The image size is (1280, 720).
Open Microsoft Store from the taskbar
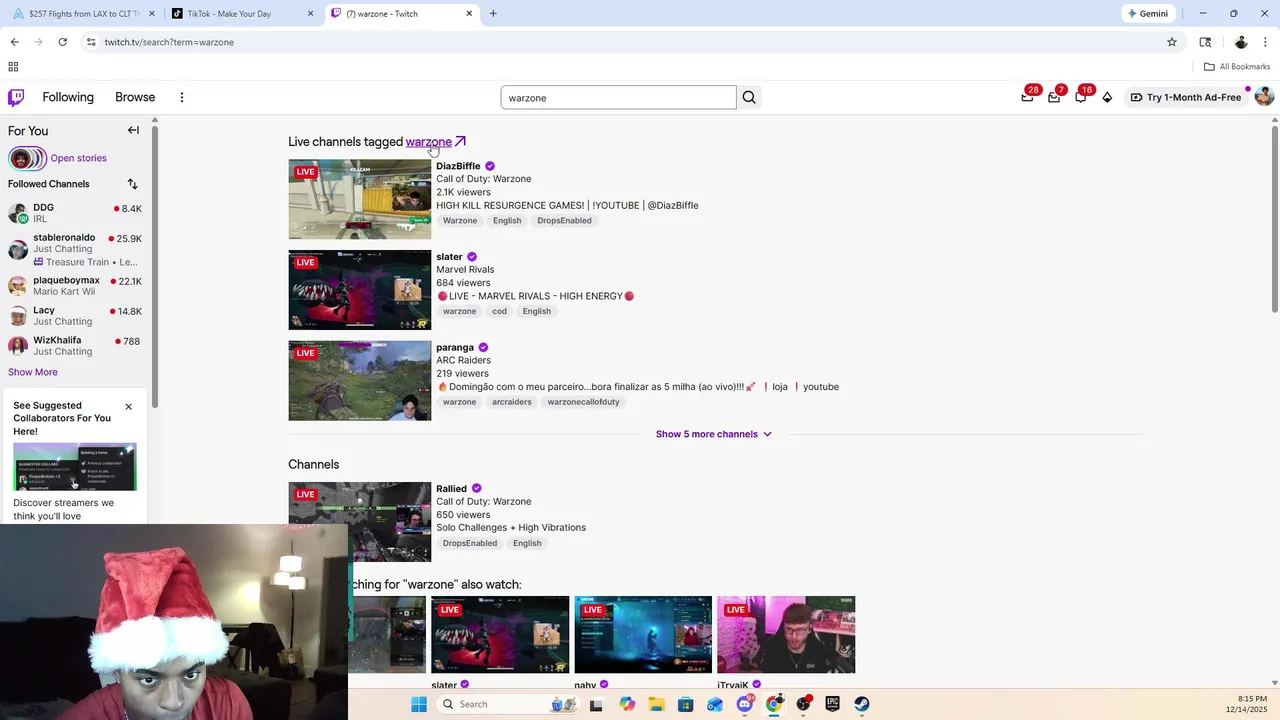(x=686, y=704)
